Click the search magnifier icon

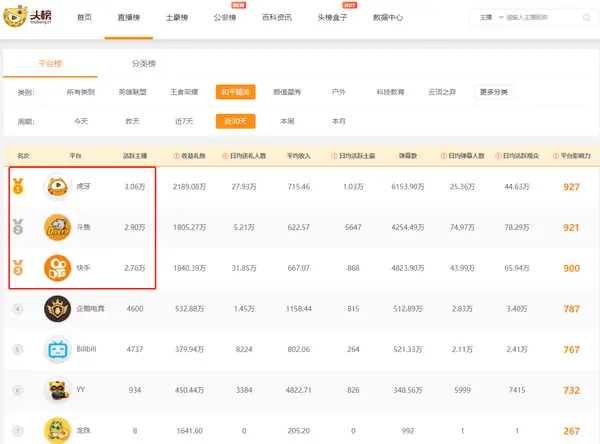pyautogui.click(x=586, y=18)
